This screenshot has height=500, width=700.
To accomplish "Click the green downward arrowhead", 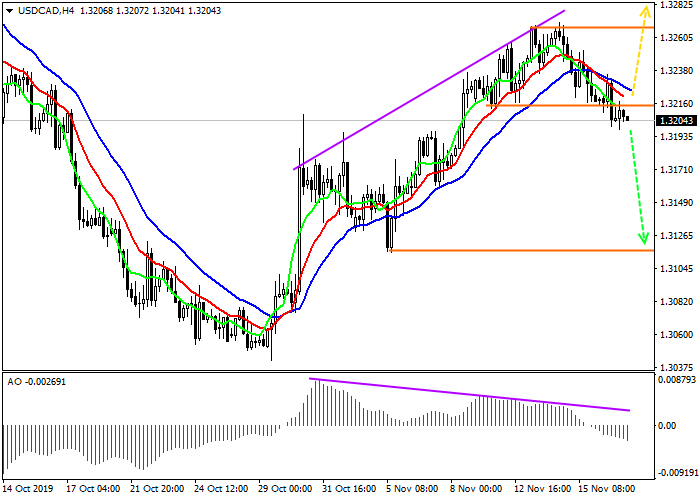I will (x=643, y=238).
